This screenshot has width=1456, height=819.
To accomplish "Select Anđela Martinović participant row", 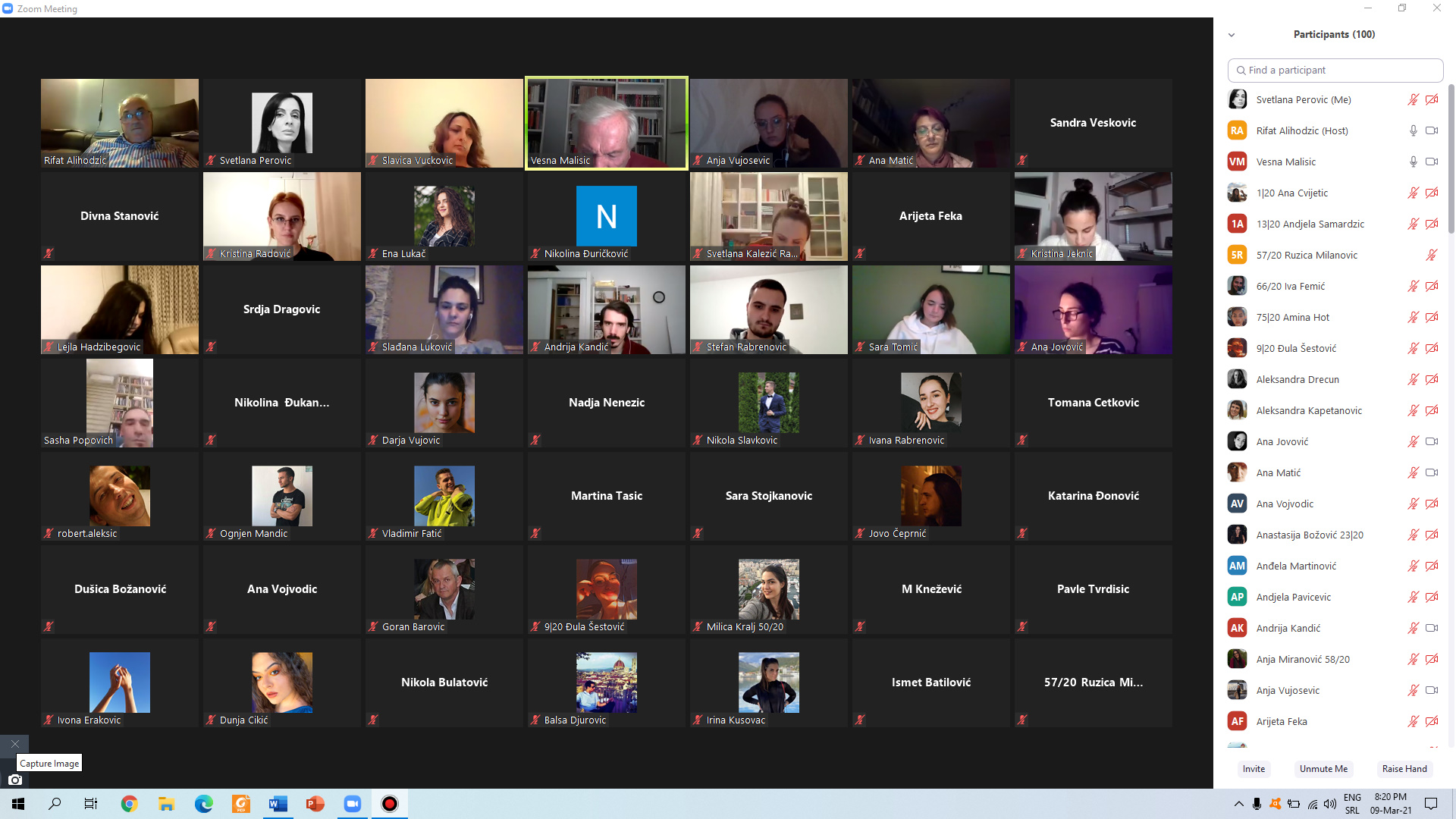I will [x=1335, y=566].
